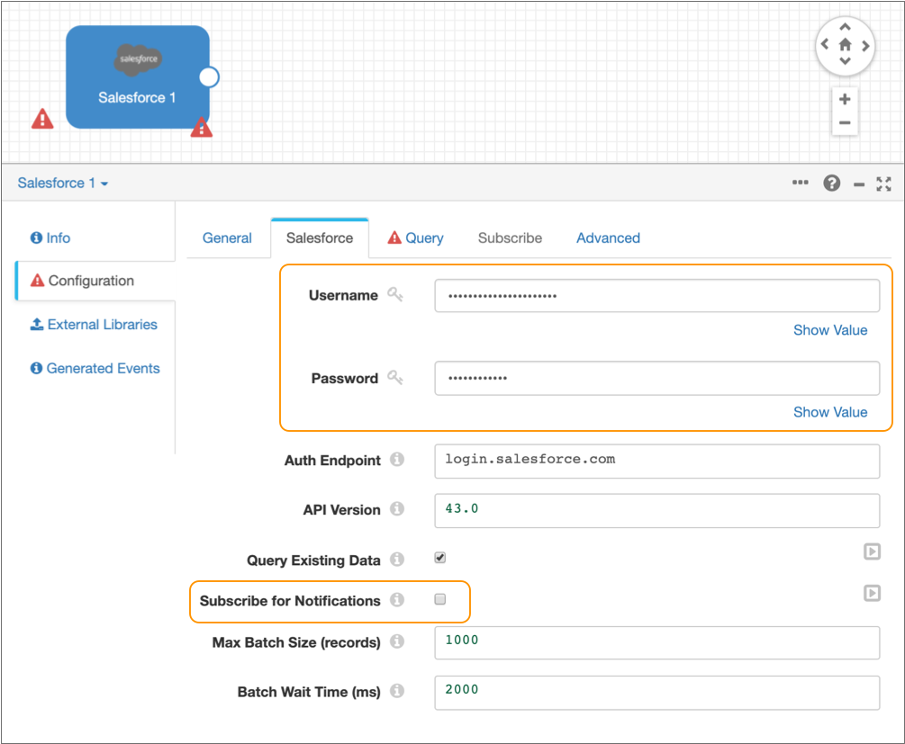Zoom out on canvas with minus icon
Image resolution: width=905 pixels, height=744 pixels.
point(845,123)
